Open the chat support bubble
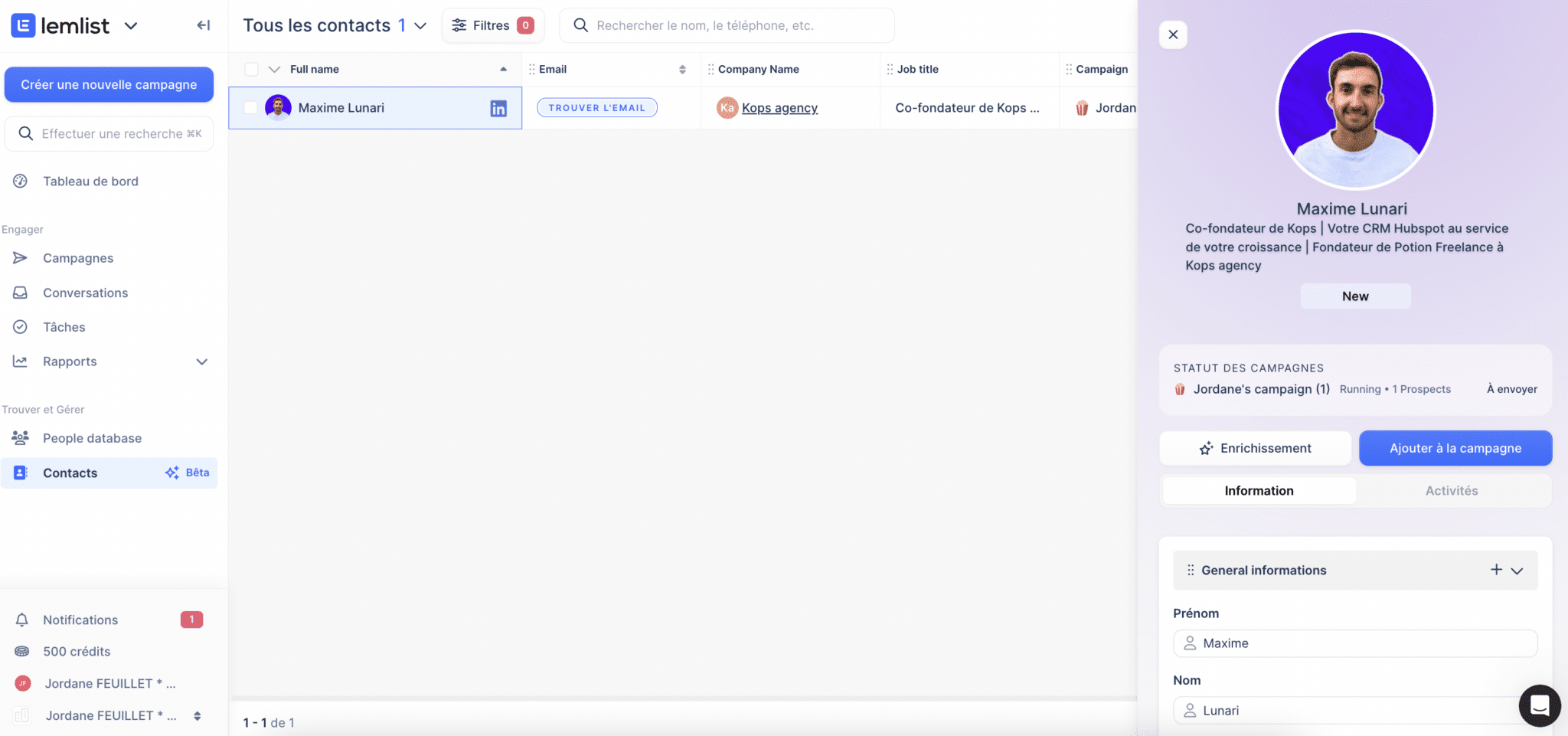1568x736 pixels. (x=1540, y=705)
